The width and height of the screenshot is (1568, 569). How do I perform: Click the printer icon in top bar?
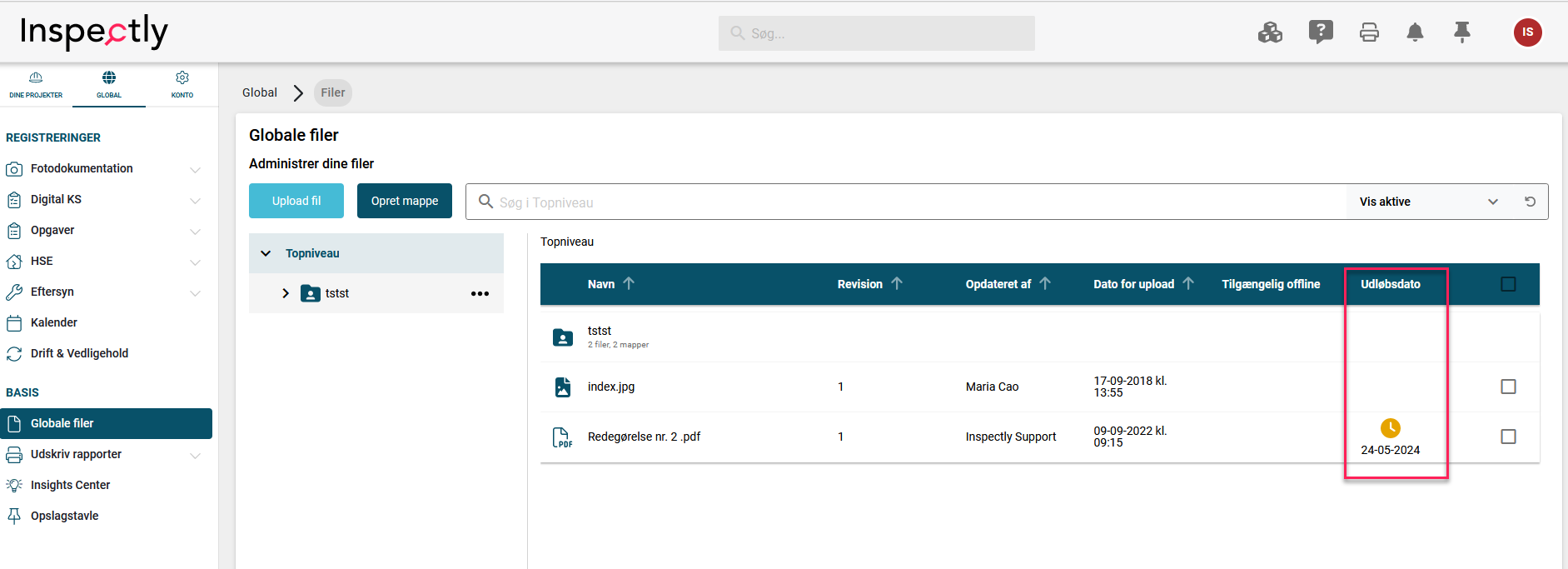pyautogui.click(x=1369, y=32)
